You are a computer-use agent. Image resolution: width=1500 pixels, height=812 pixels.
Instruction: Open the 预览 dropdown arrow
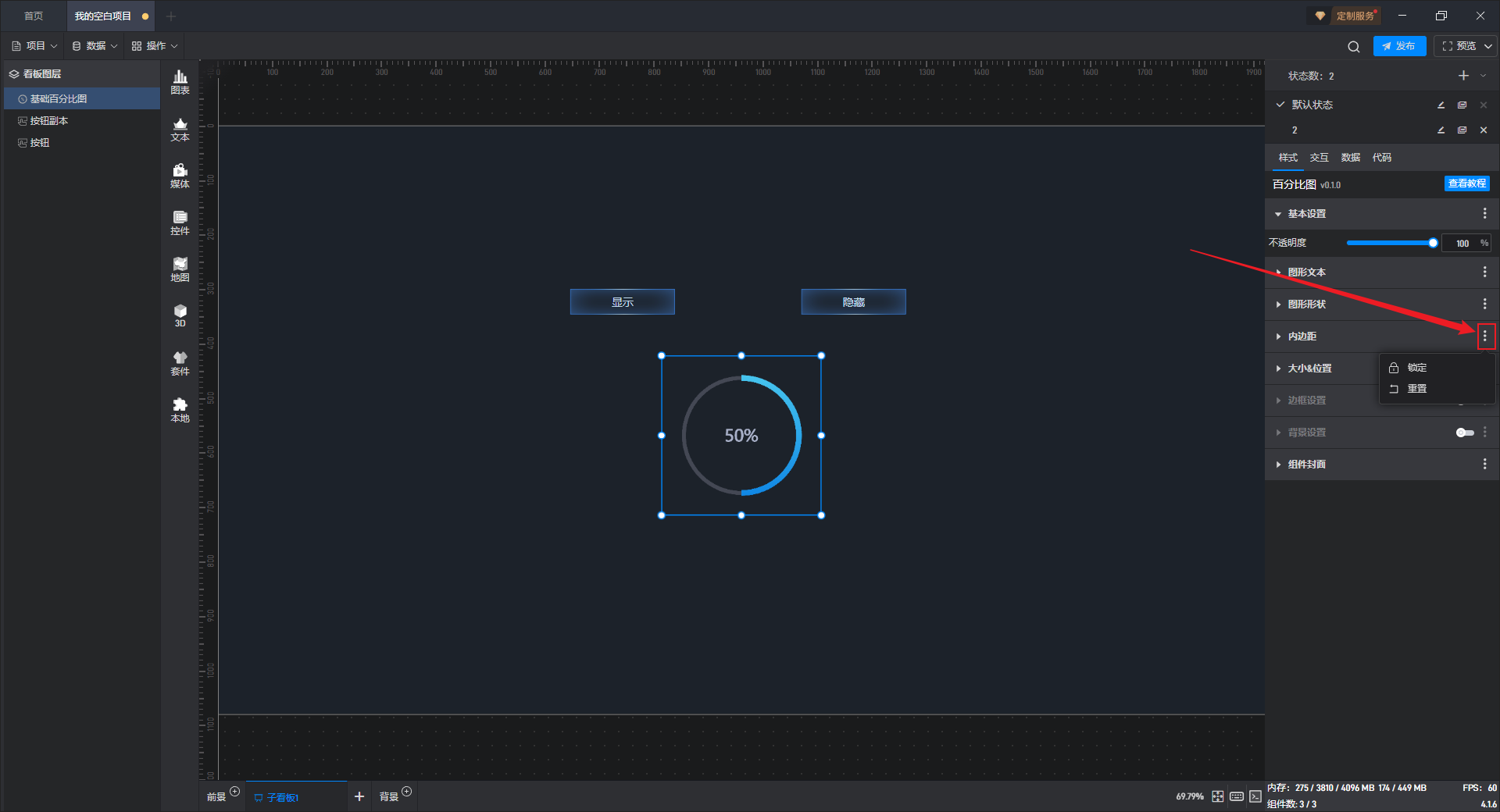pos(1488,46)
